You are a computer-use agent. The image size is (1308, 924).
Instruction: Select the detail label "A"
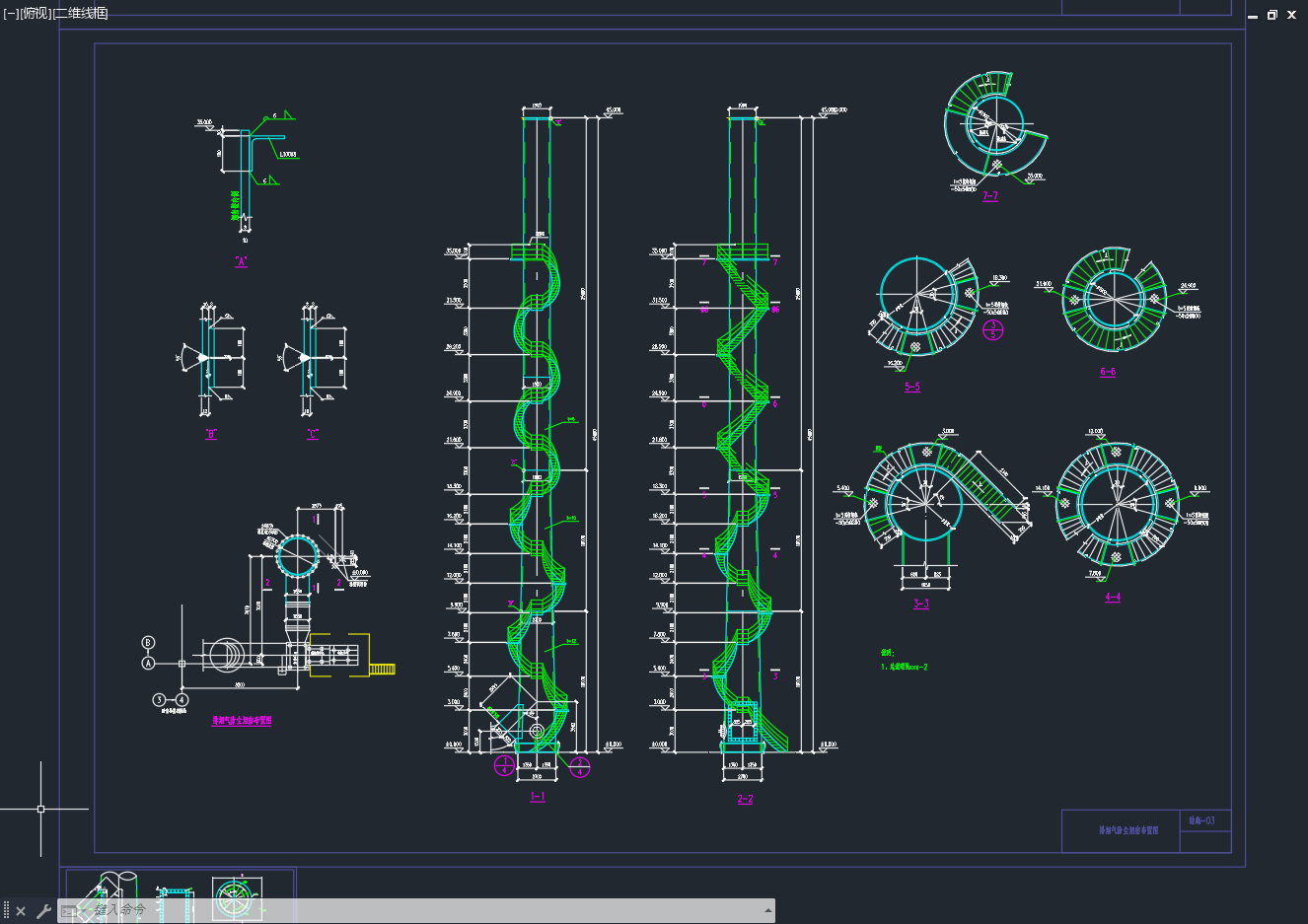tap(241, 262)
